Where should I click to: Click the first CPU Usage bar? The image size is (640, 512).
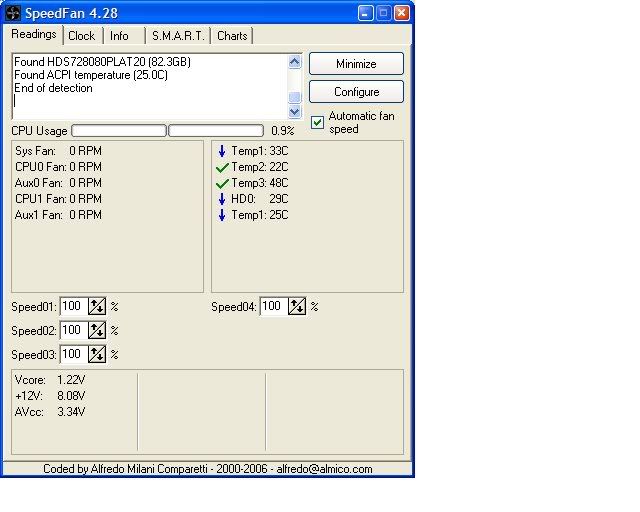(x=119, y=131)
